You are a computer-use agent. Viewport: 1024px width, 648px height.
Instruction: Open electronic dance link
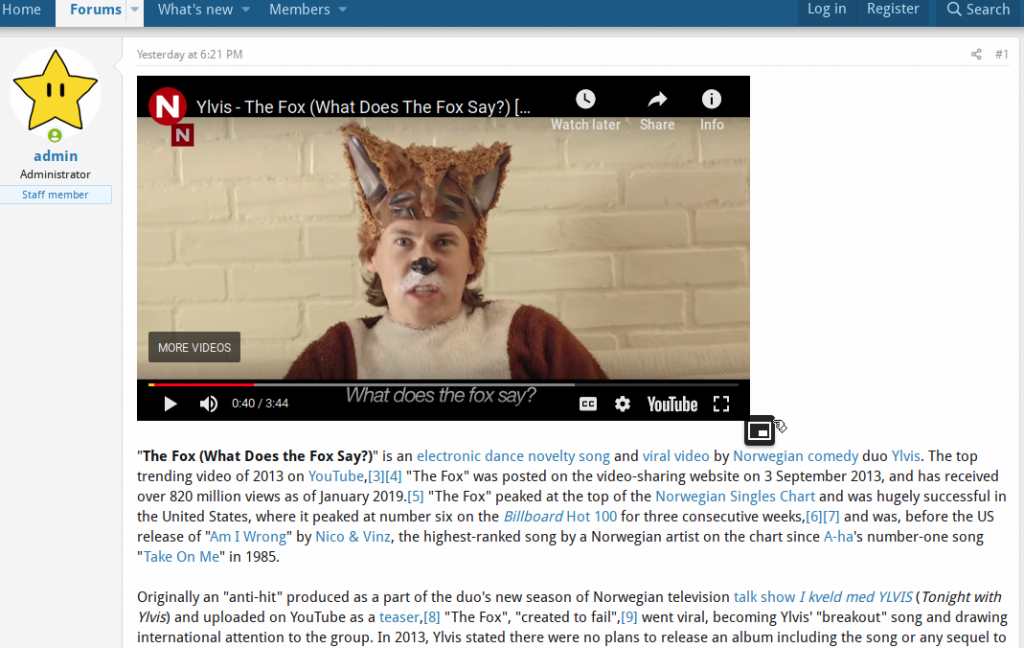coord(470,456)
